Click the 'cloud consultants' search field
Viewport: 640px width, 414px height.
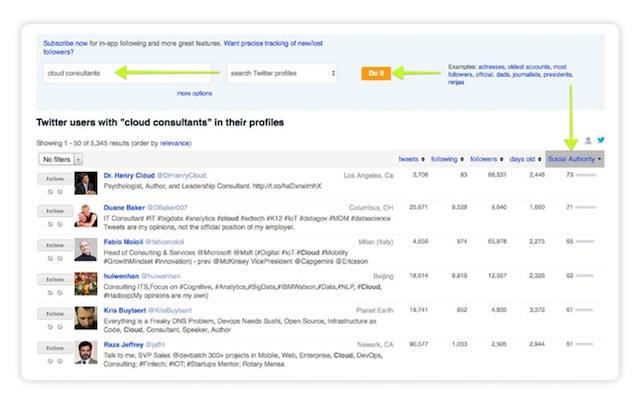click(x=128, y=73)
